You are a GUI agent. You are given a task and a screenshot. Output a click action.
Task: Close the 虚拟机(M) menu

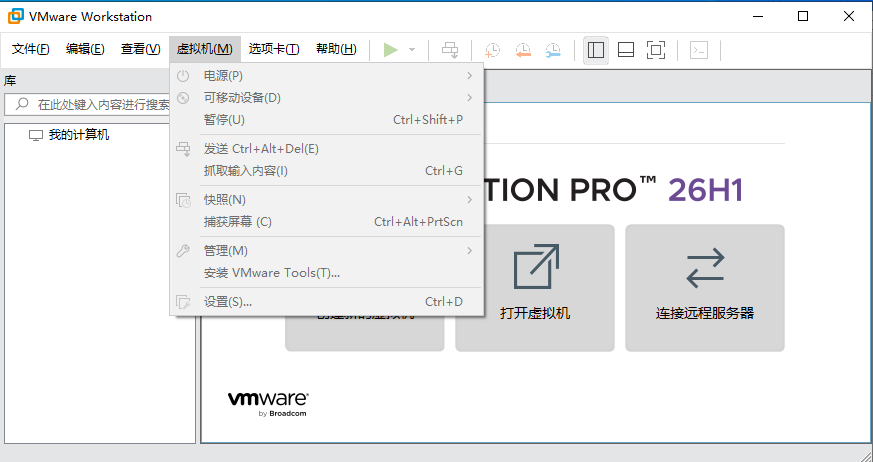[204, 49]
